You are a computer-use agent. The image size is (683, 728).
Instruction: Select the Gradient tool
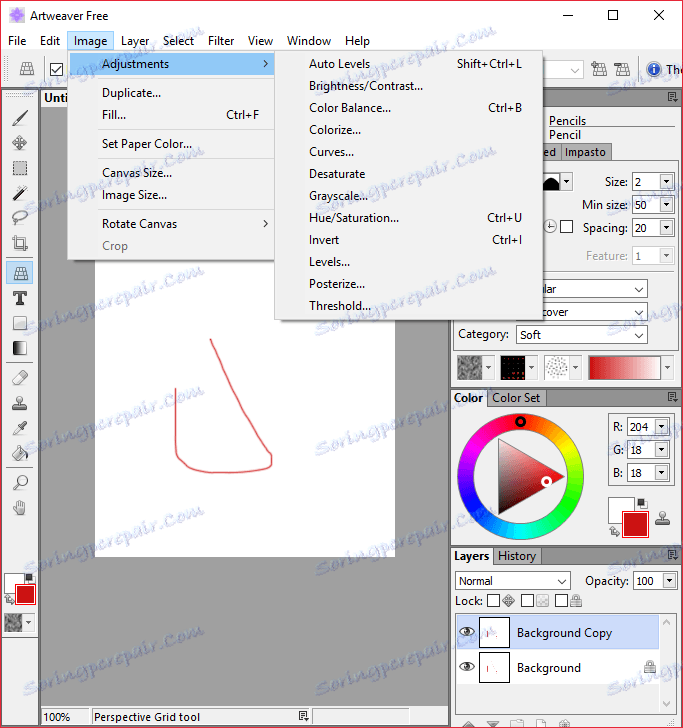pyautogui.click(x=20, y=348)
